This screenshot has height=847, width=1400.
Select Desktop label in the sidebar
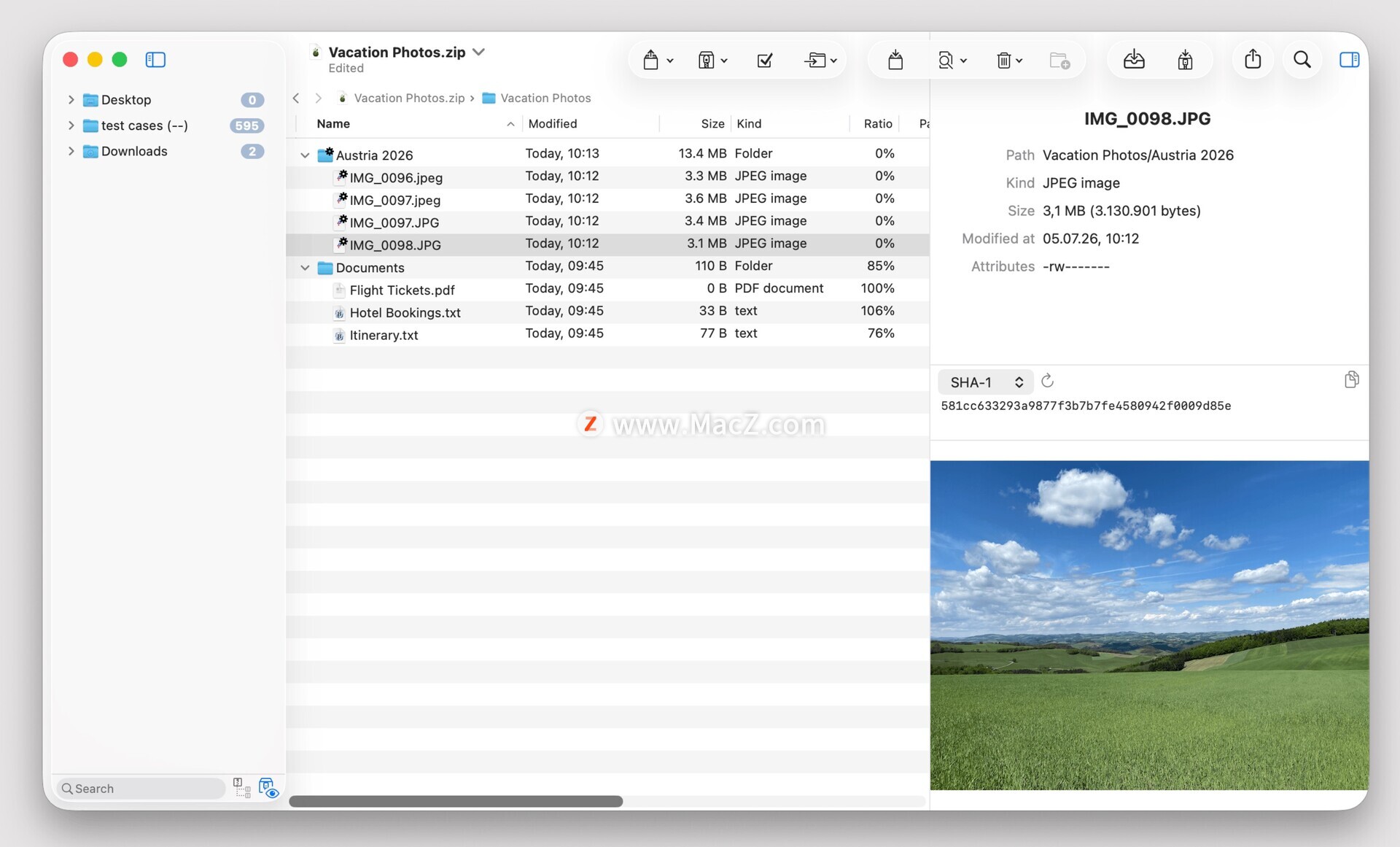[126, 100]
